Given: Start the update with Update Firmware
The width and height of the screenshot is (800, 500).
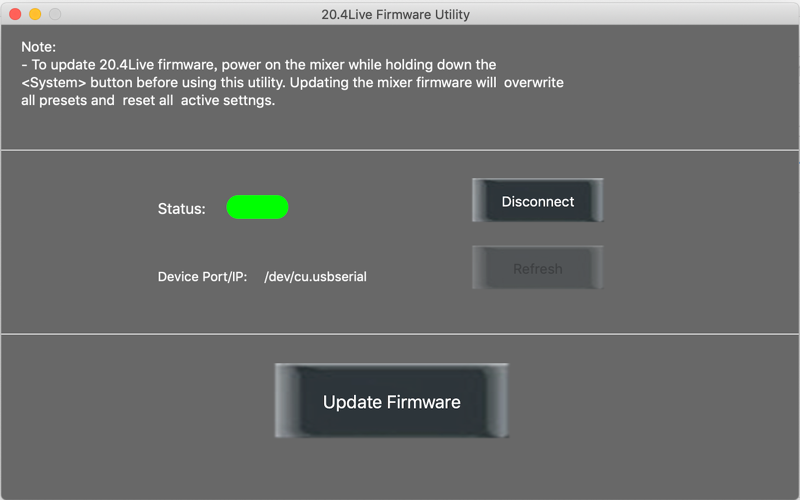Looking at the screenshot, I should pyautogui.click(x=392, y=401).
